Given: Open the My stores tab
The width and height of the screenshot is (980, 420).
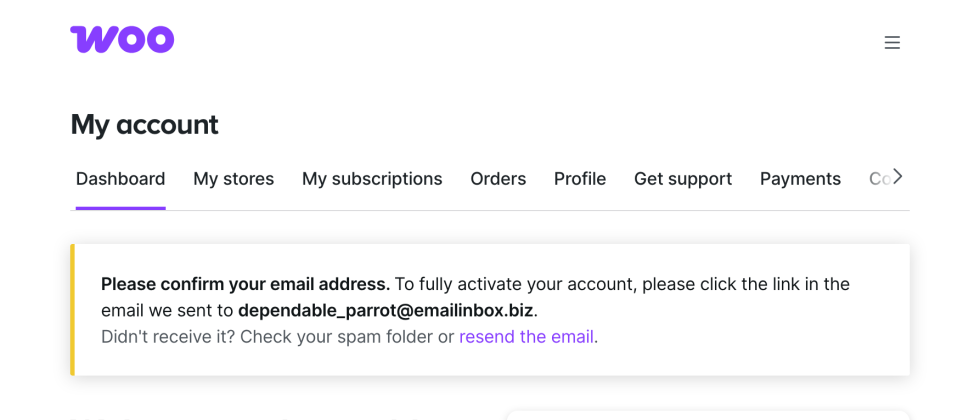Looking at the screenshot, I should coord(233,179).
